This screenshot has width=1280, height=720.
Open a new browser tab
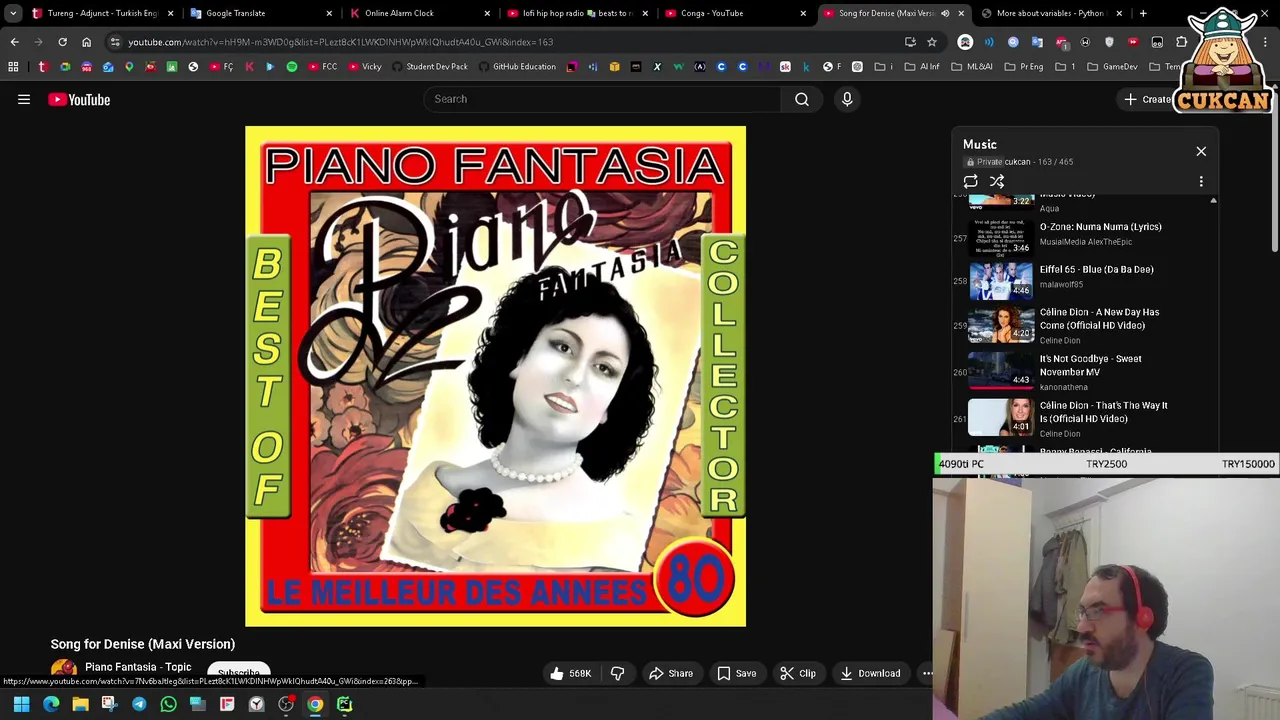pyautogui.click(x=1143, y=13)
